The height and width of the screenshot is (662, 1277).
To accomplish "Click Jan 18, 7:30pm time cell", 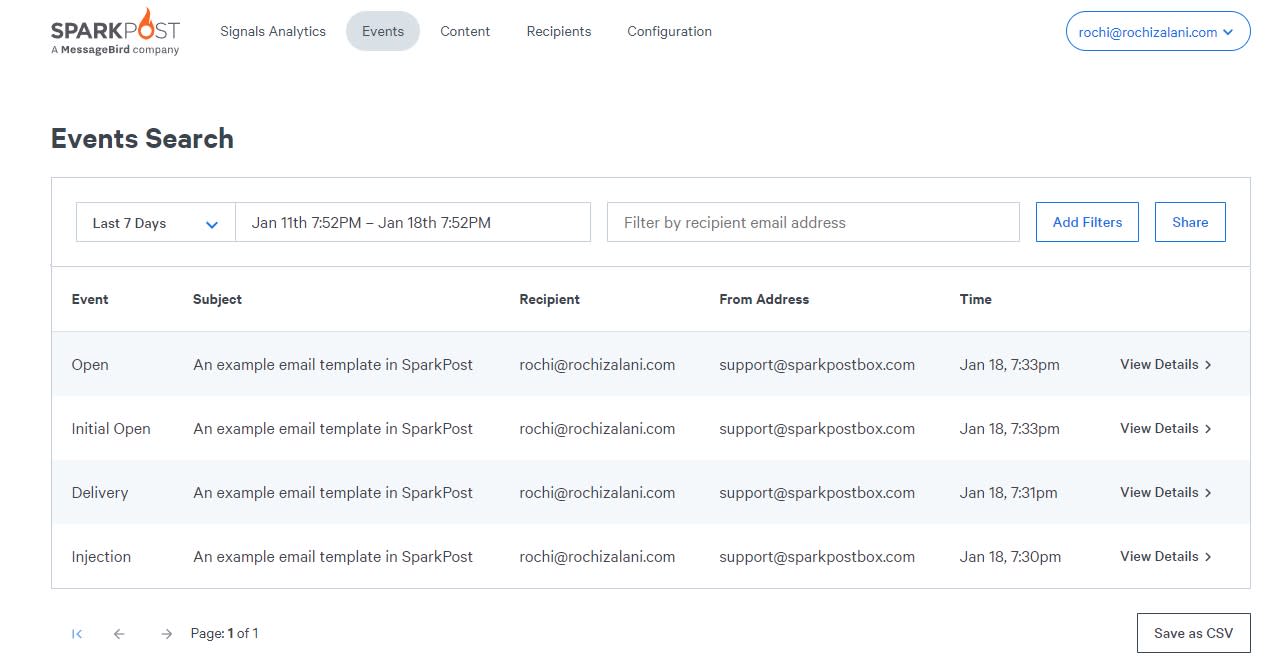I will (x=1010, y=557).
